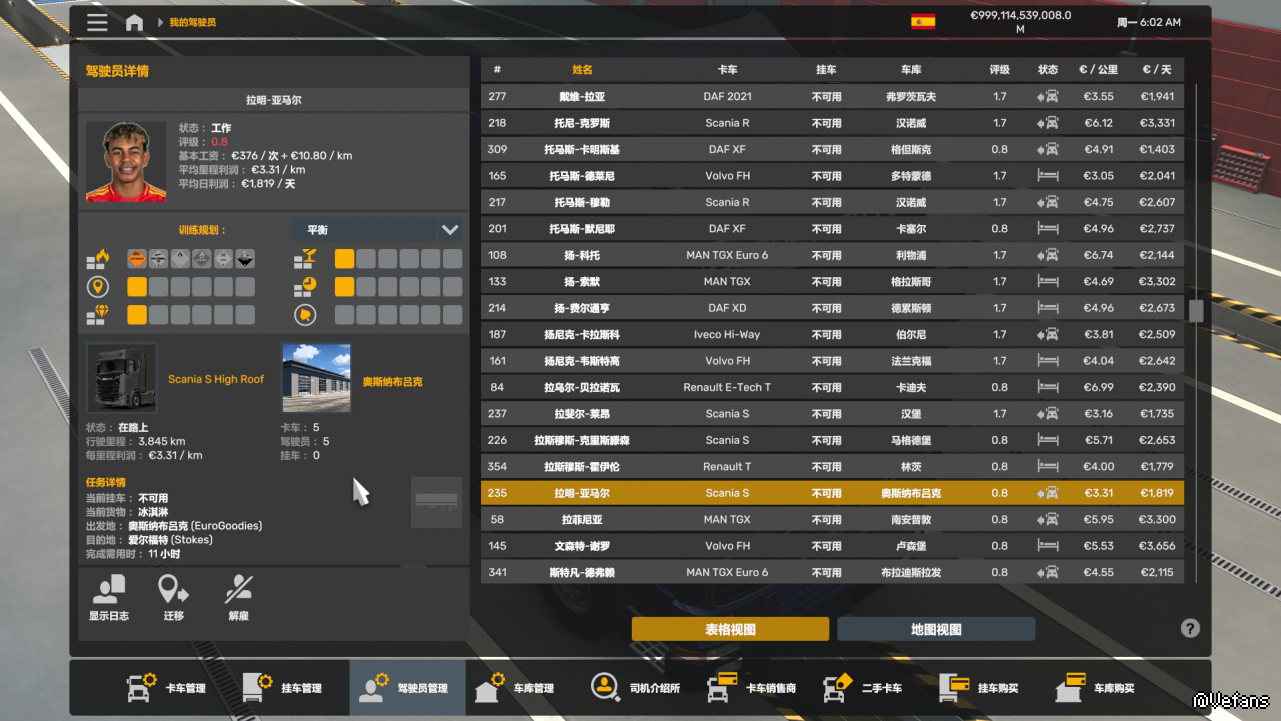Open the 卡车销售商 truck dealer tab
The image size is (1281, 721).
(x=752, y=688)
